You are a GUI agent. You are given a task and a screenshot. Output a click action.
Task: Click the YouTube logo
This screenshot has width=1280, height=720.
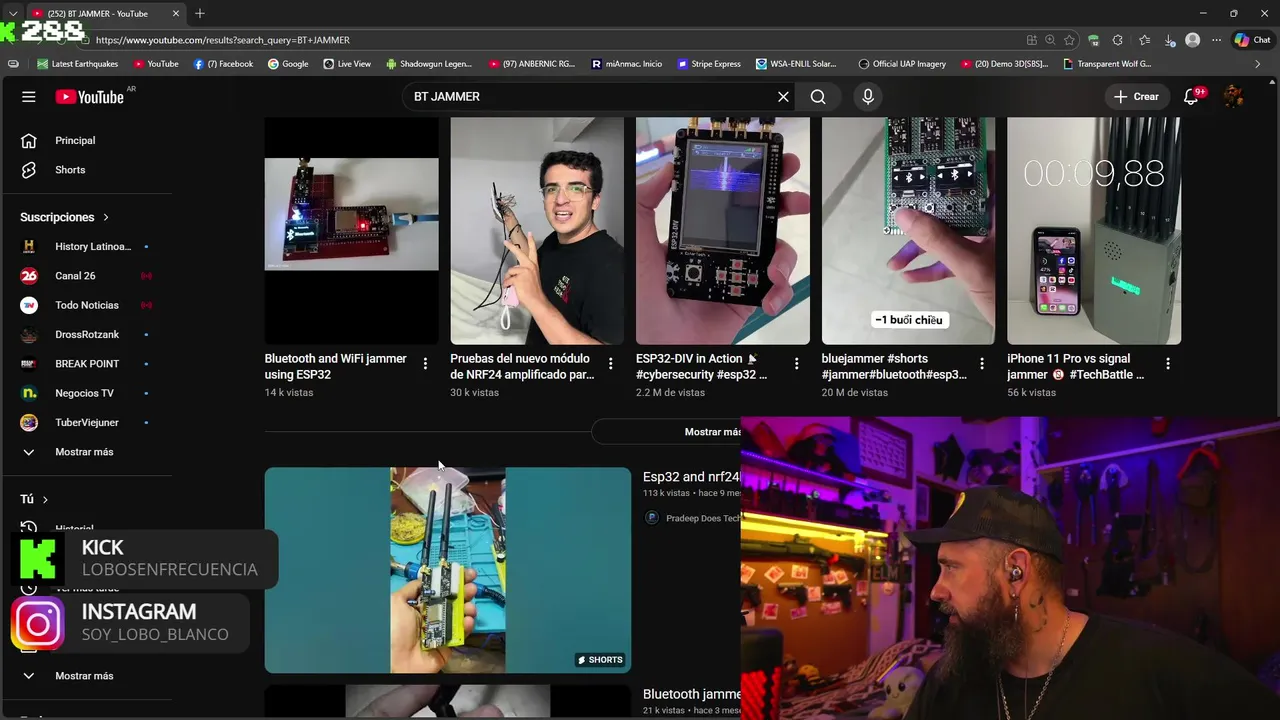[89, 97]
